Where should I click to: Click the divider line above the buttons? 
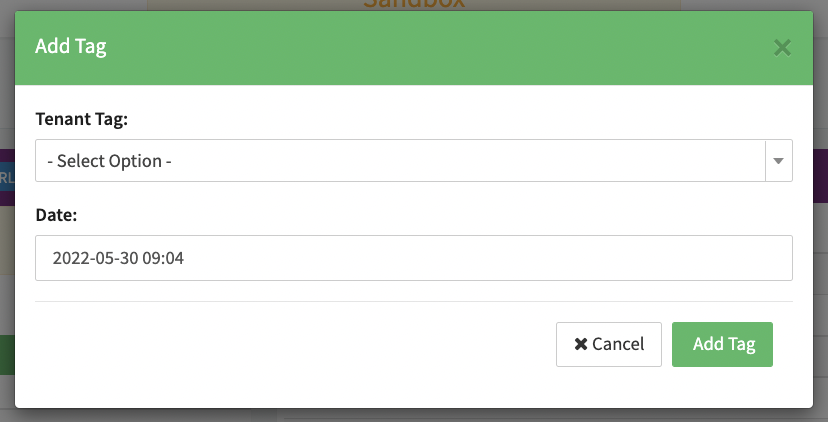[x=413, y=301]
